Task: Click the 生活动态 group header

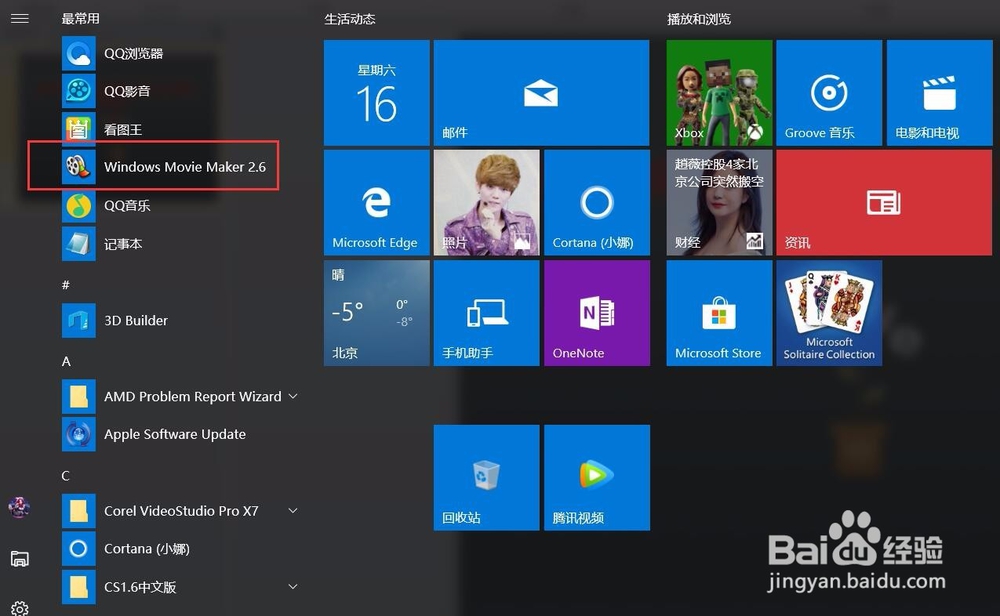Action: click(349, 19)
